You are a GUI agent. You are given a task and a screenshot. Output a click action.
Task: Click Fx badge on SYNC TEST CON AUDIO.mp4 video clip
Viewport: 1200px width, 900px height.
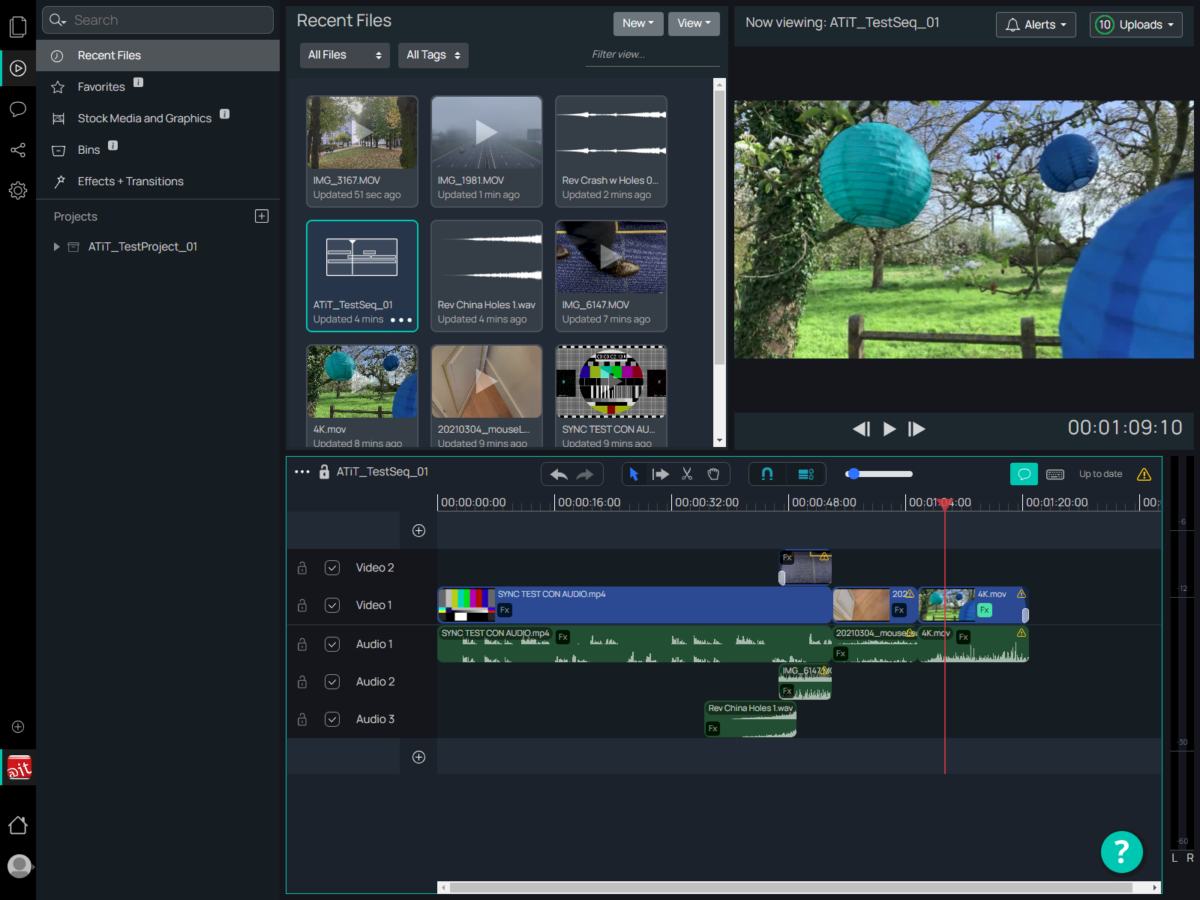(505, 610)
